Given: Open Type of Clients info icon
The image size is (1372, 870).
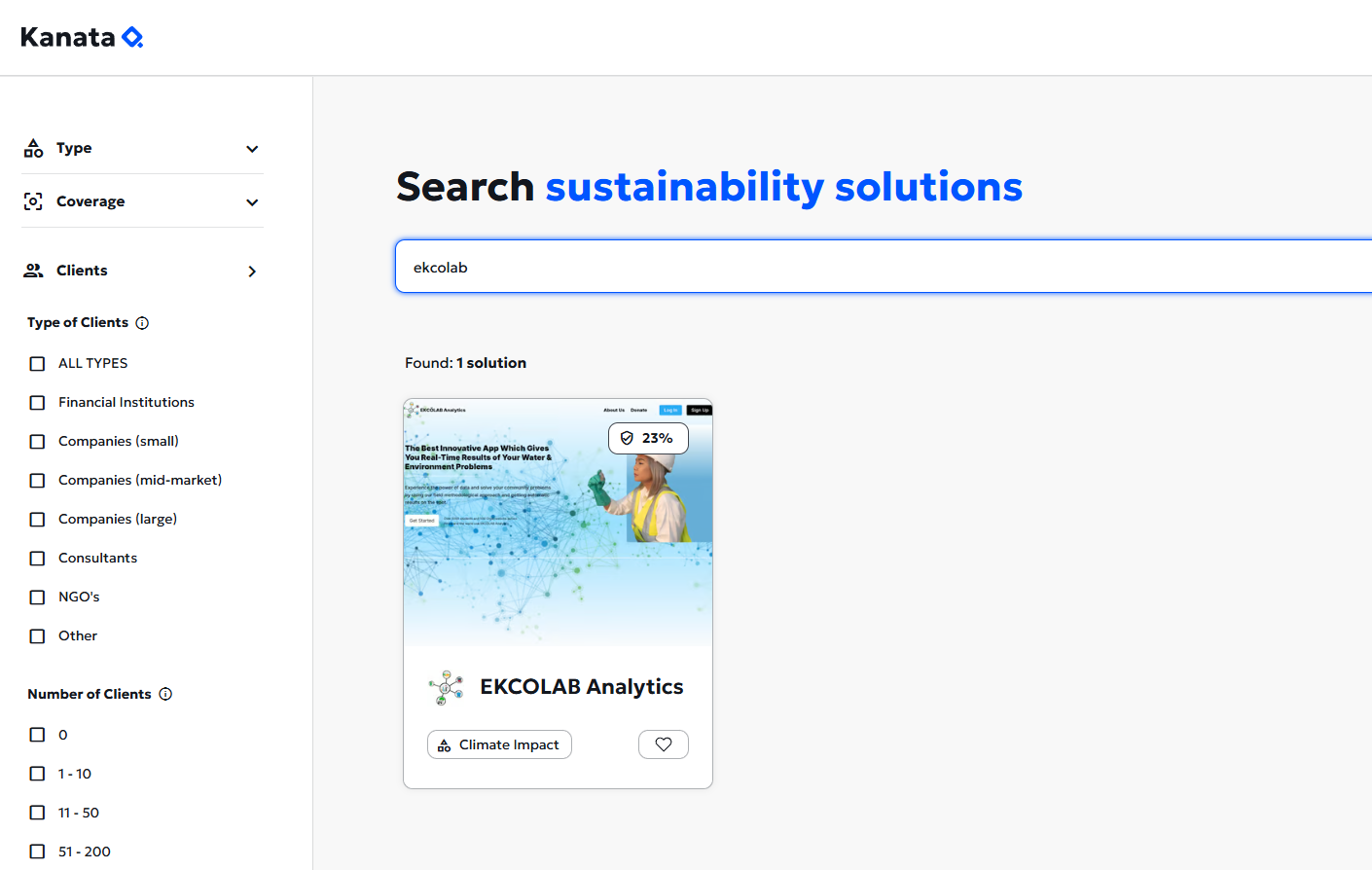Looking at the screenshot, I should tap(142, 323).
